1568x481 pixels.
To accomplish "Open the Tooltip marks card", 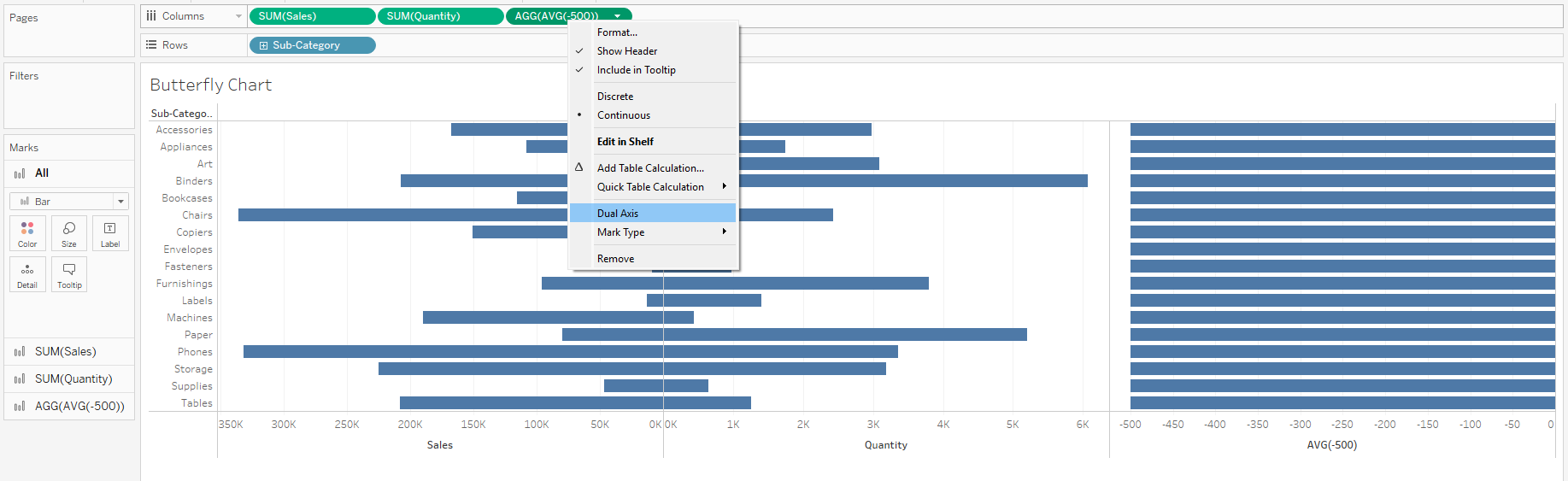I will 69,274.
